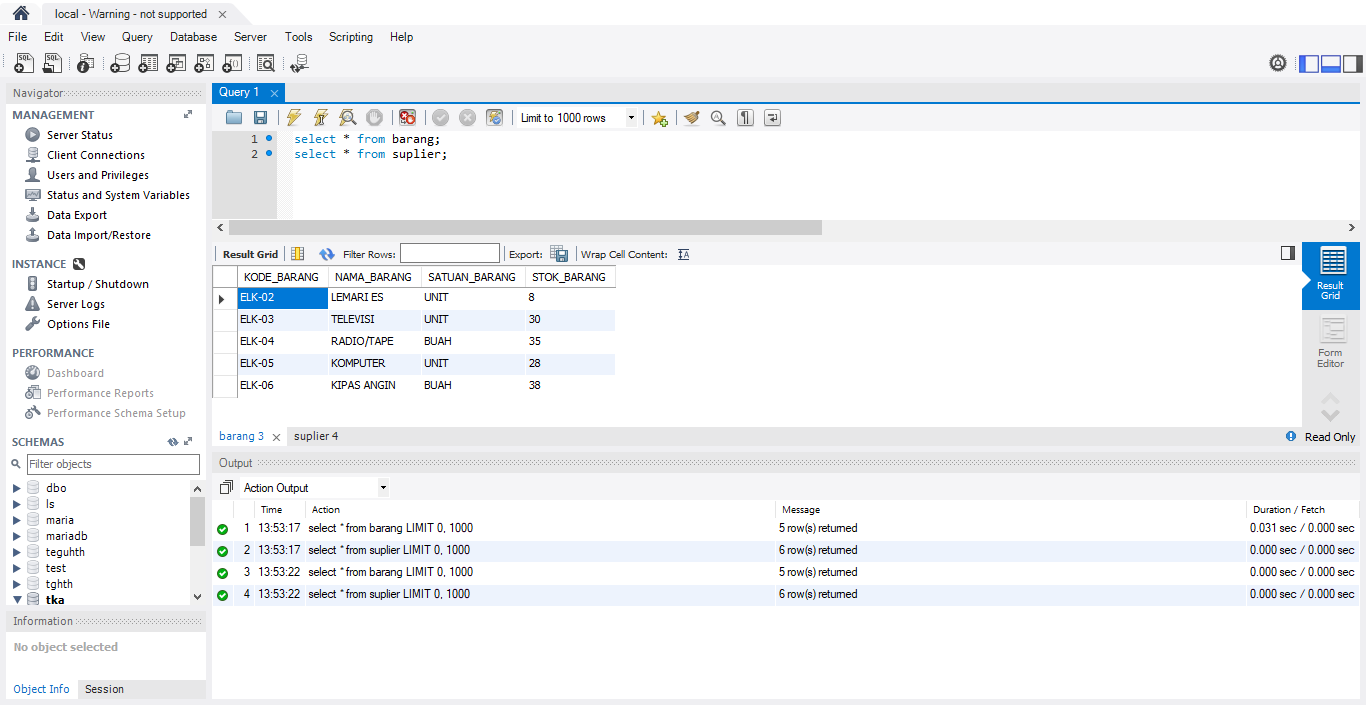Type in the Filter Rows field
Screen dimensions: 1366x705
pos(450,252)
